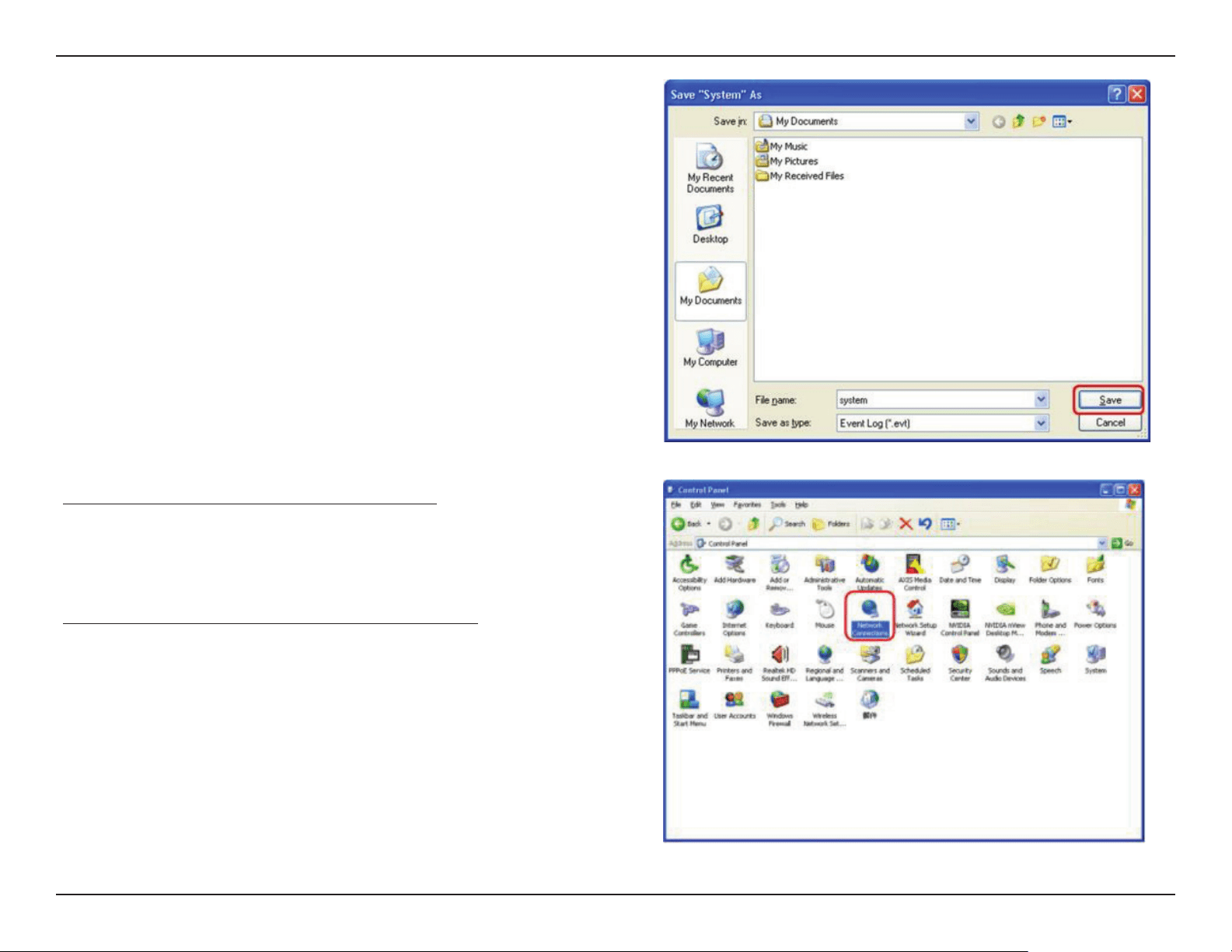Launch Network Setup Wizard icon
This screenshot has width=1232, height=952.
(x=915, y=617)
